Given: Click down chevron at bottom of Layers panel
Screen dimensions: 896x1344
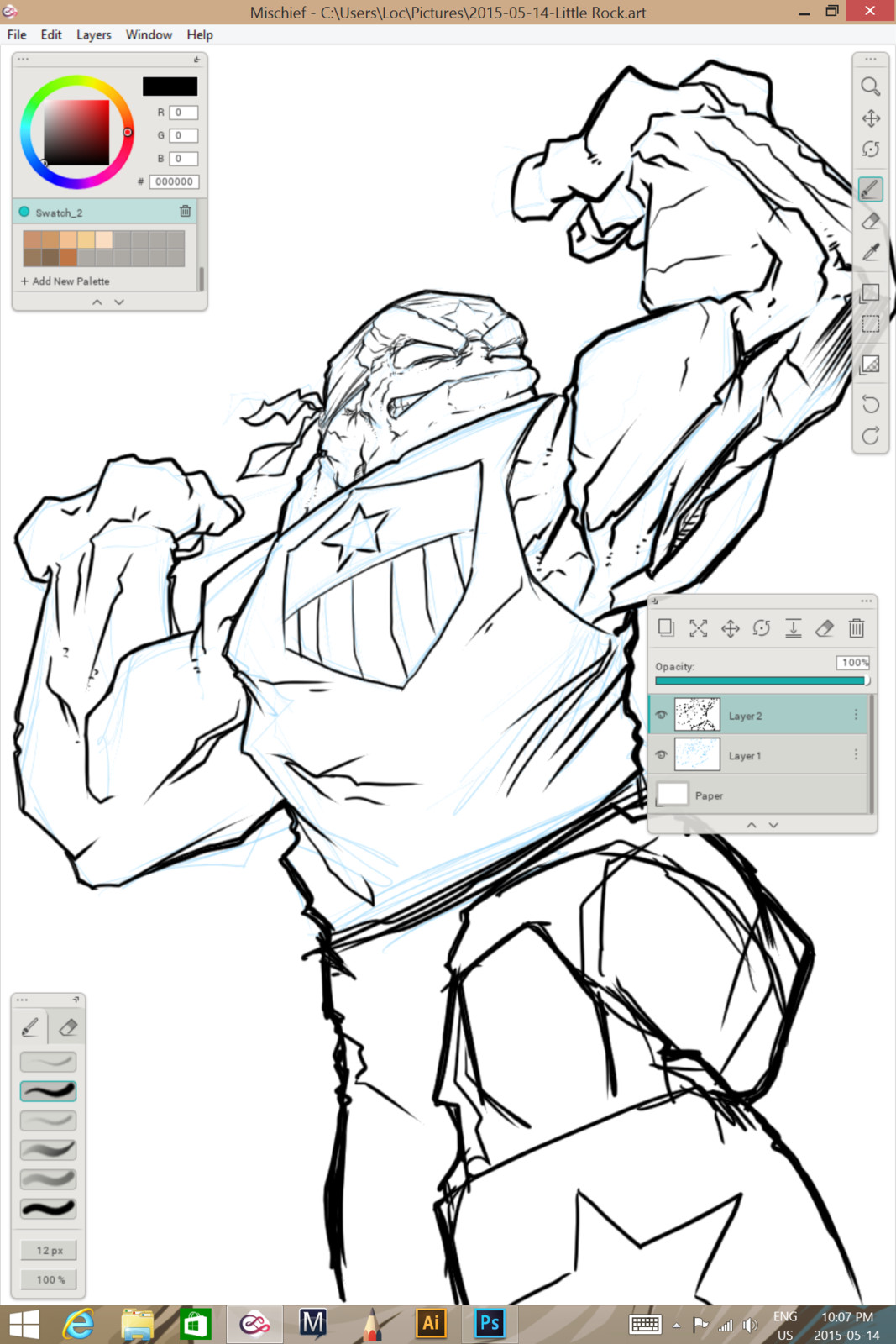Looking at the screenshot, I should coord(773,825).
